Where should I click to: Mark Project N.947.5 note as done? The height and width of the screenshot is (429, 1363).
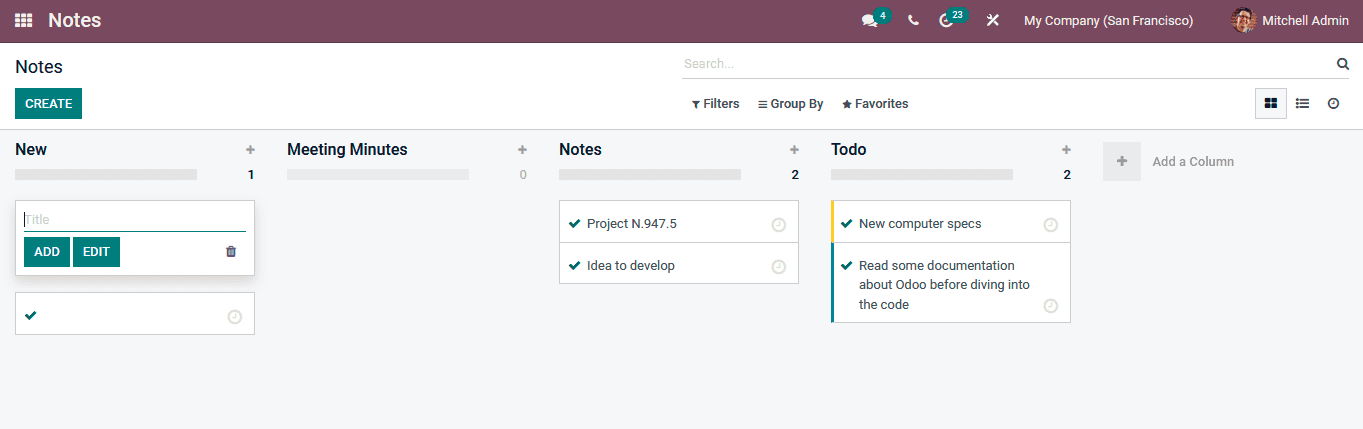[x=574, y=224]
